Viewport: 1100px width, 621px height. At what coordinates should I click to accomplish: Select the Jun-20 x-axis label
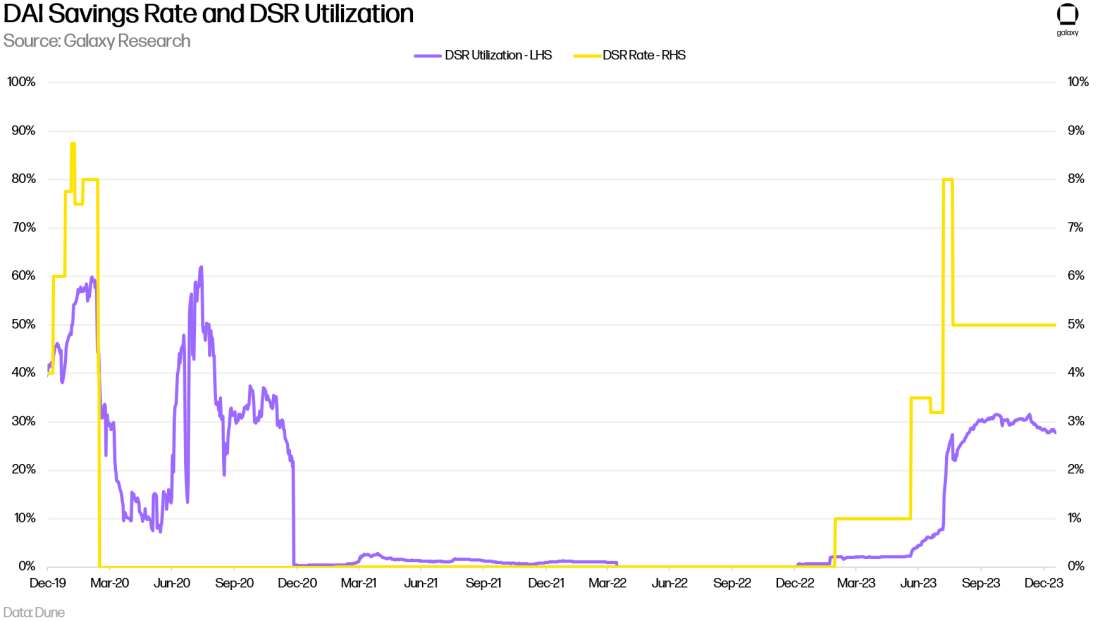(x=172, y=581)
